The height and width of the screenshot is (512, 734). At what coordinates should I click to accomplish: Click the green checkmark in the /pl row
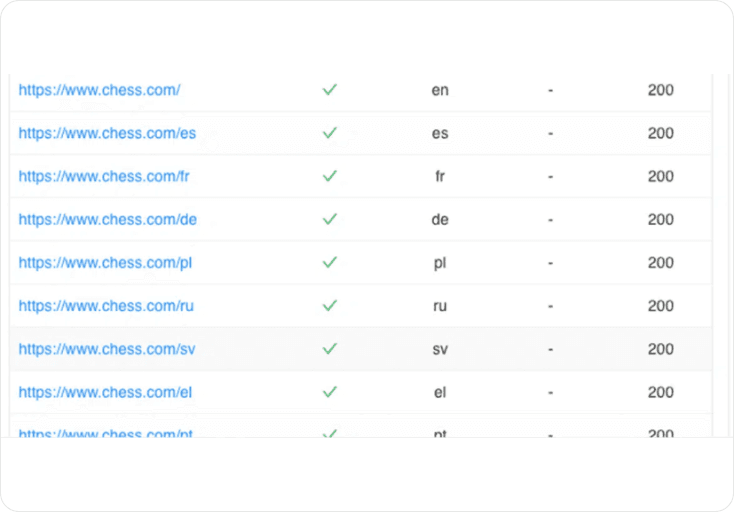point(330,262)
